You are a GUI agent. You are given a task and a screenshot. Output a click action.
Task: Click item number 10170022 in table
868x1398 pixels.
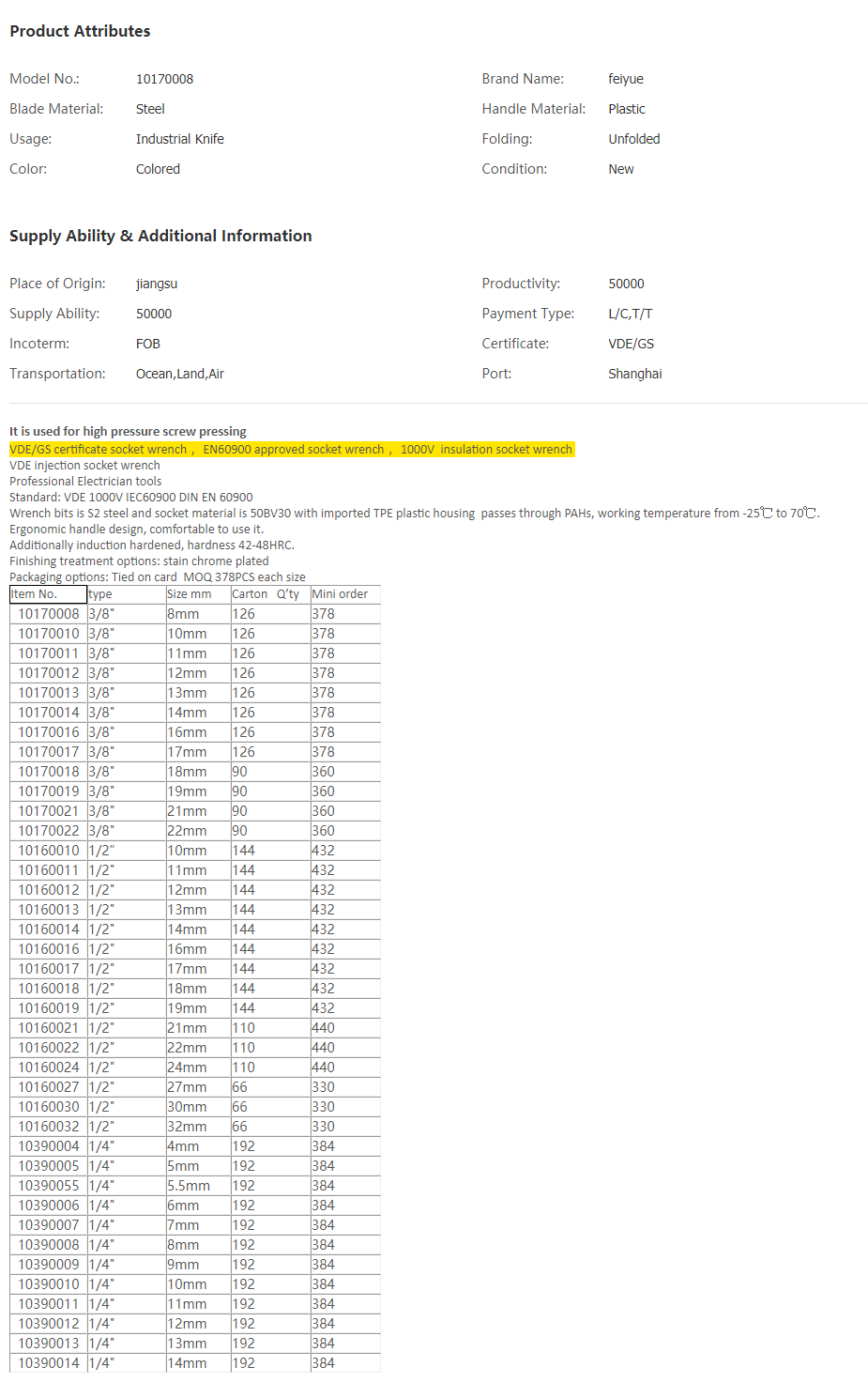click(x=49, y=831)
